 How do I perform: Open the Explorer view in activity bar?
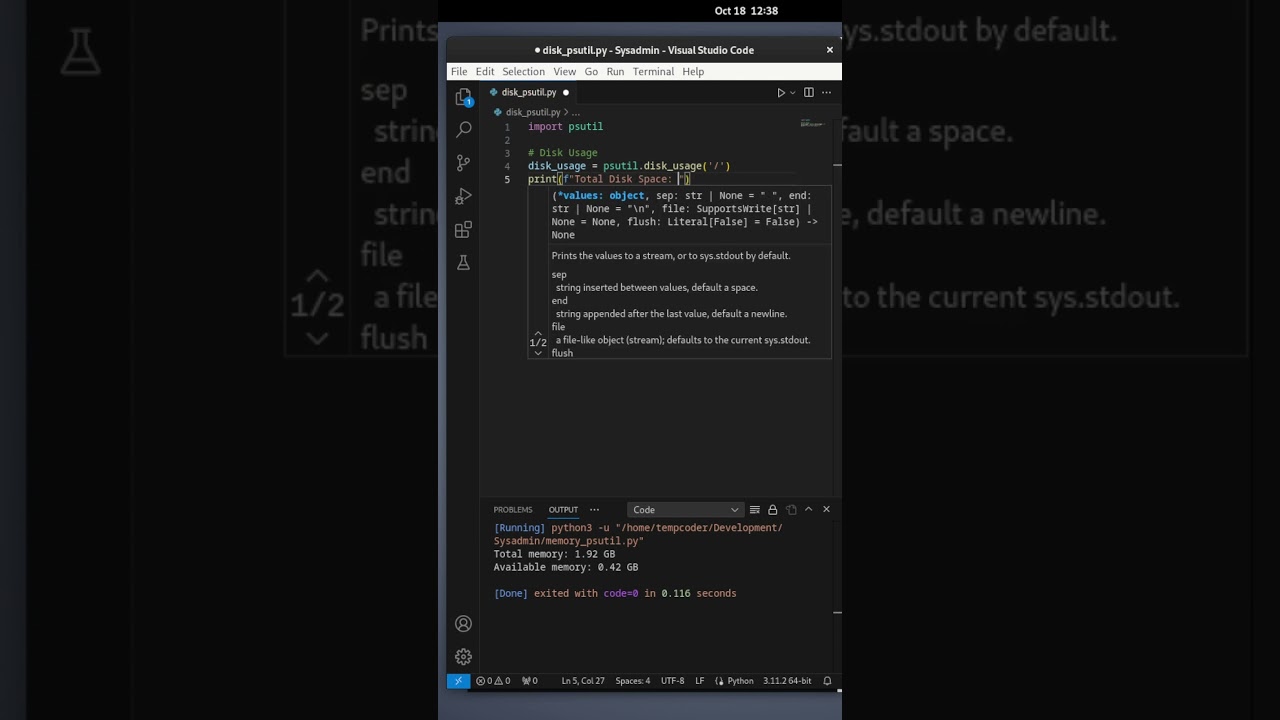click(x=463, y=97)
